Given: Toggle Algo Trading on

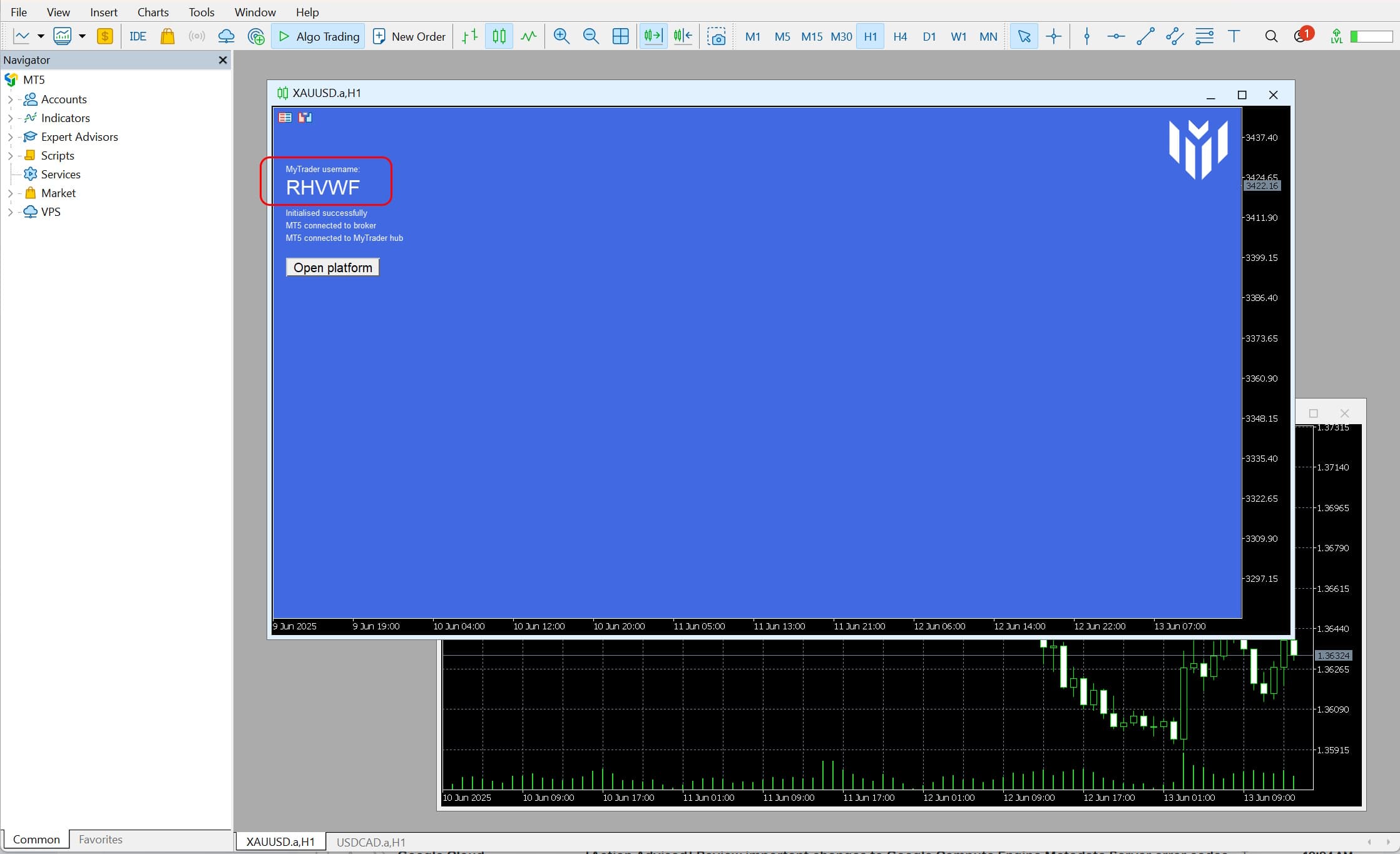Looking at the screenshot, I should 318,36.
